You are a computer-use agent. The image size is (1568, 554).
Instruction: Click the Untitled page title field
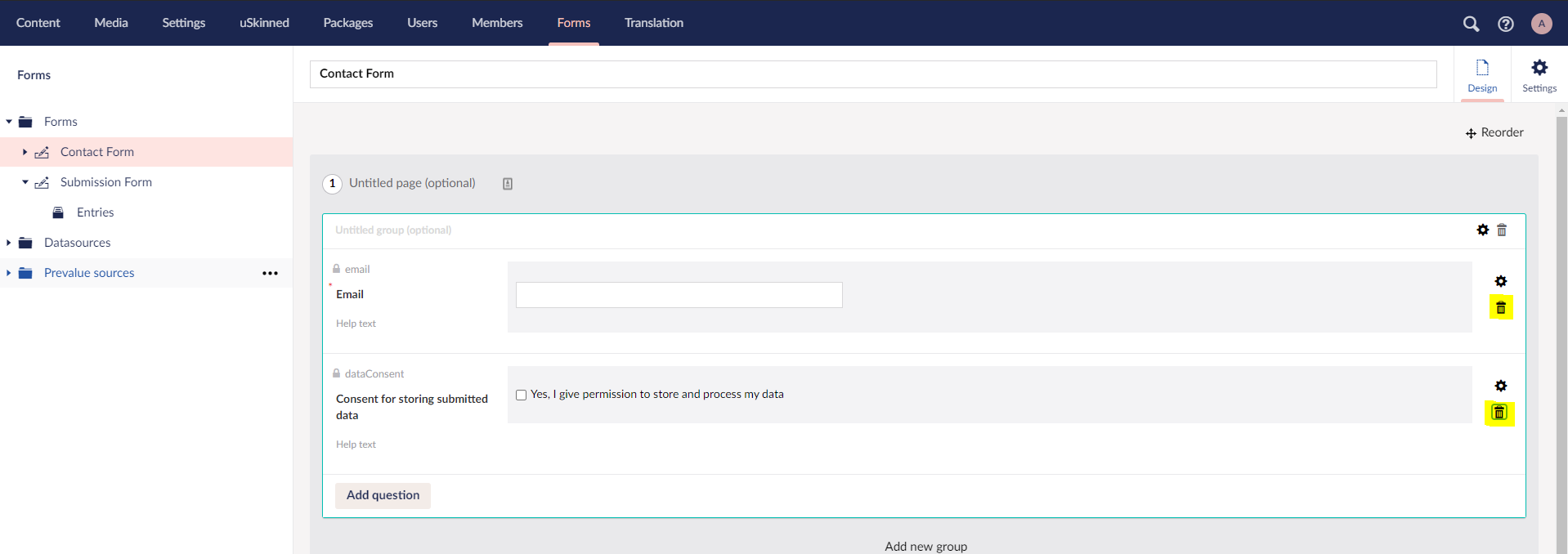pyautogui.click(x=412, y=183)
